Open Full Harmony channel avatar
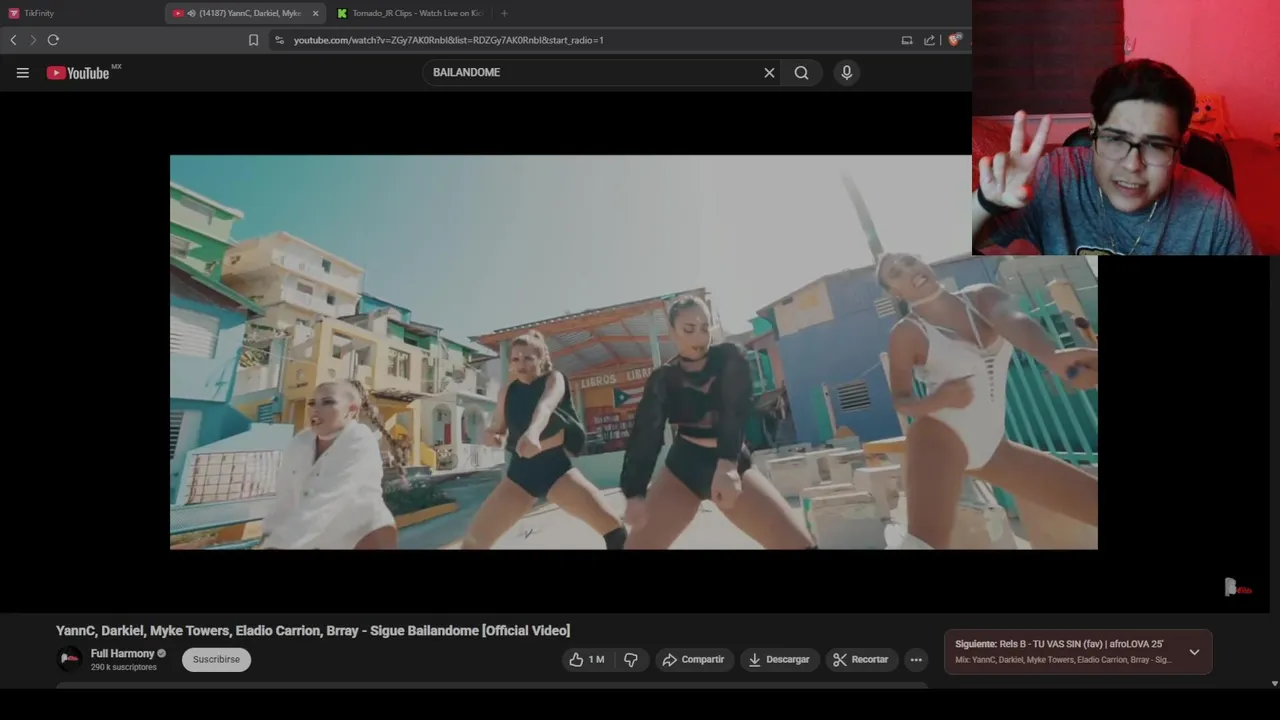This screenshot has width=1280, height=720. pyautogui.click(x=70, y=659)
